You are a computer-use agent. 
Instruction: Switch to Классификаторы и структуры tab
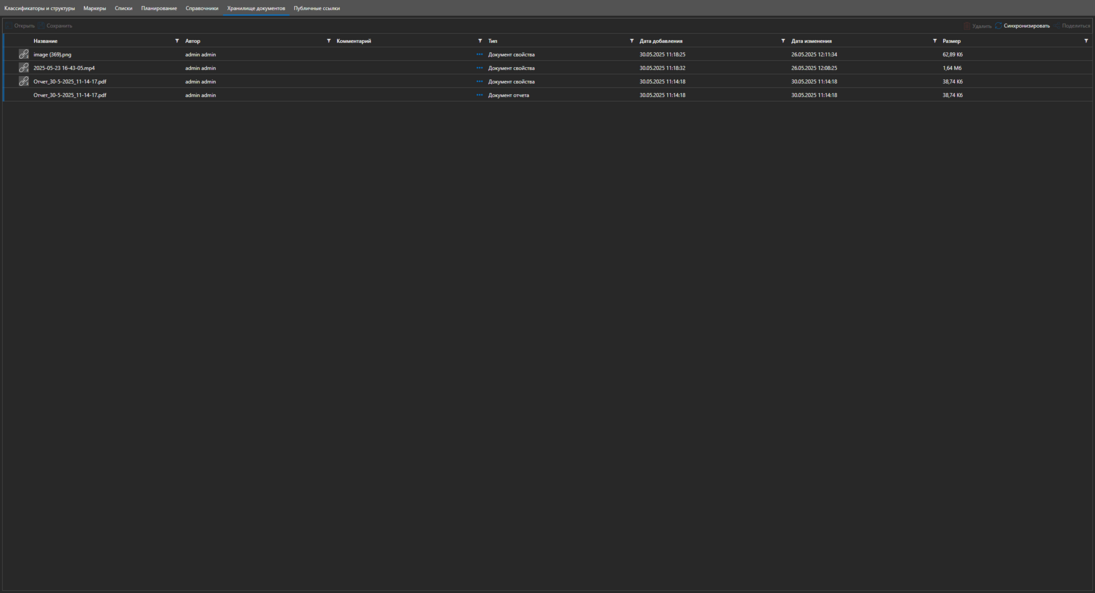coord(39,8)
